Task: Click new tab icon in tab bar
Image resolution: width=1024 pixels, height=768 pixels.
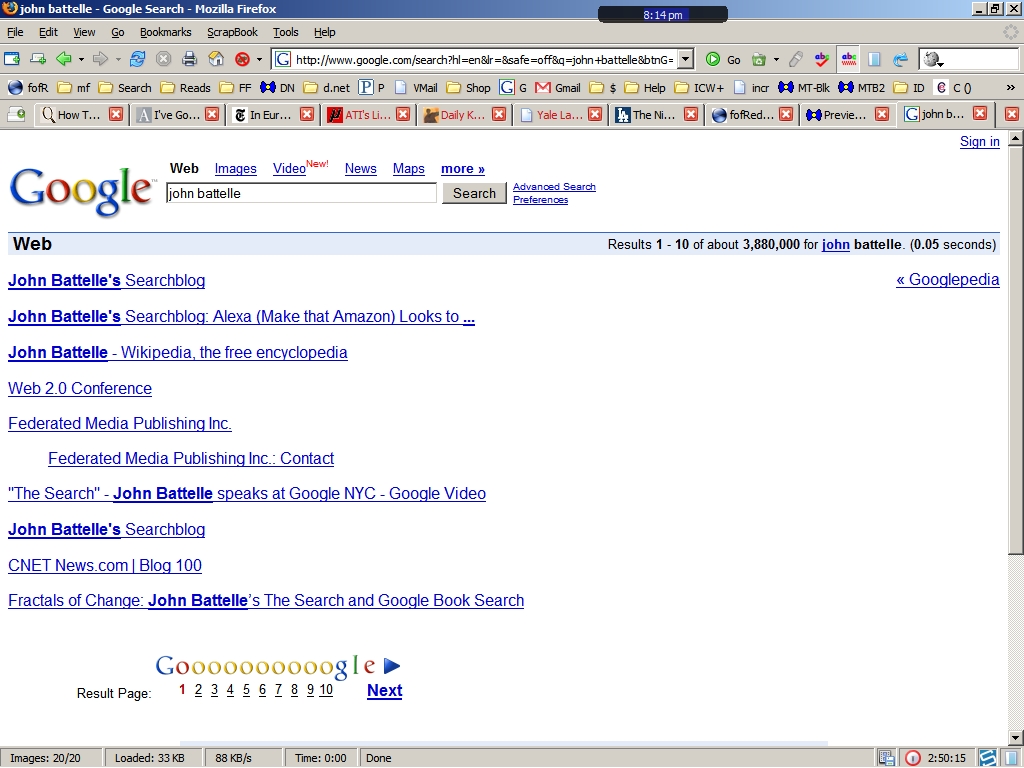Action: pyautogui.click(x=16, y=114)
